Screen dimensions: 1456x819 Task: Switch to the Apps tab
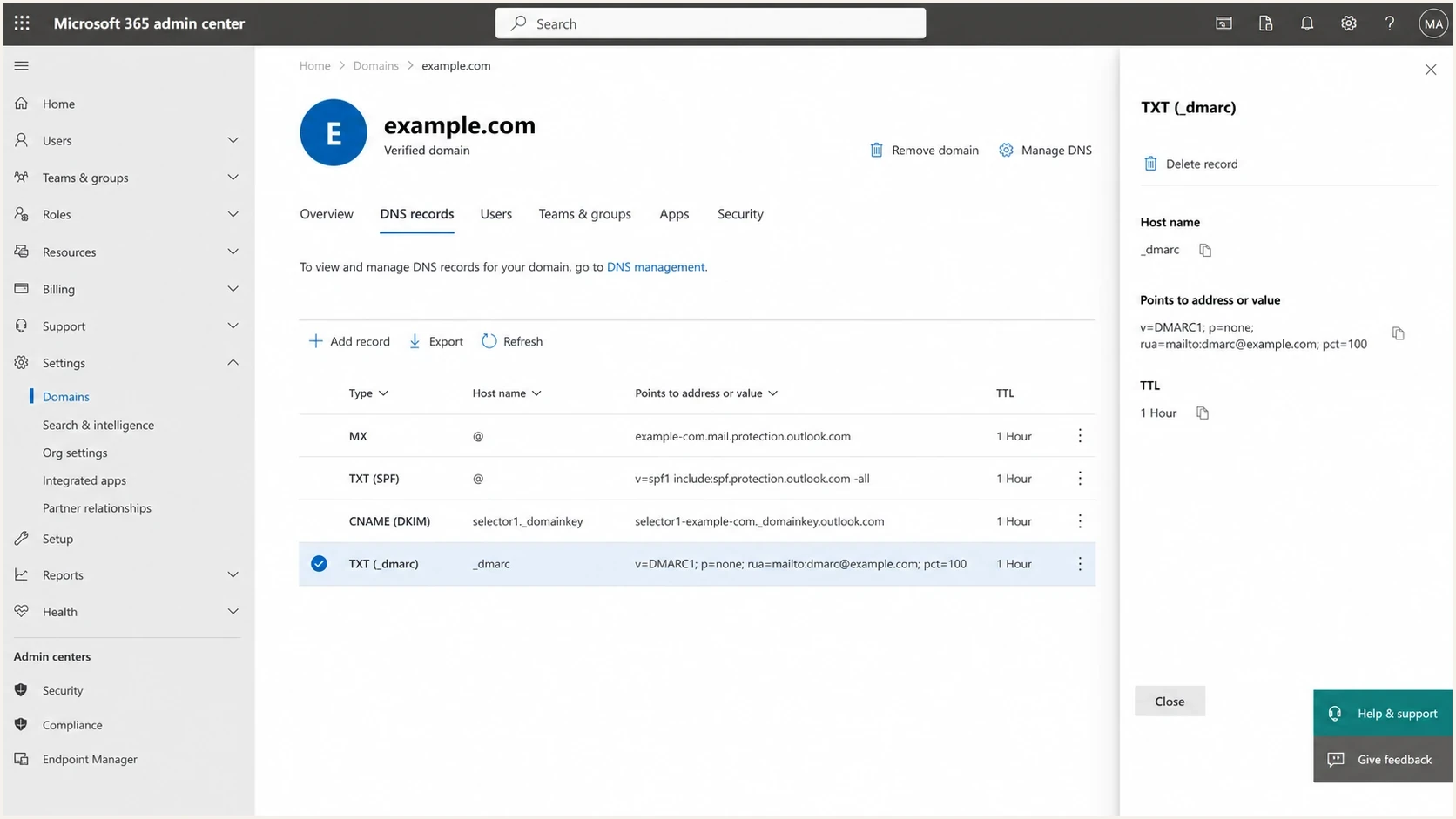(x=674, y=214)
